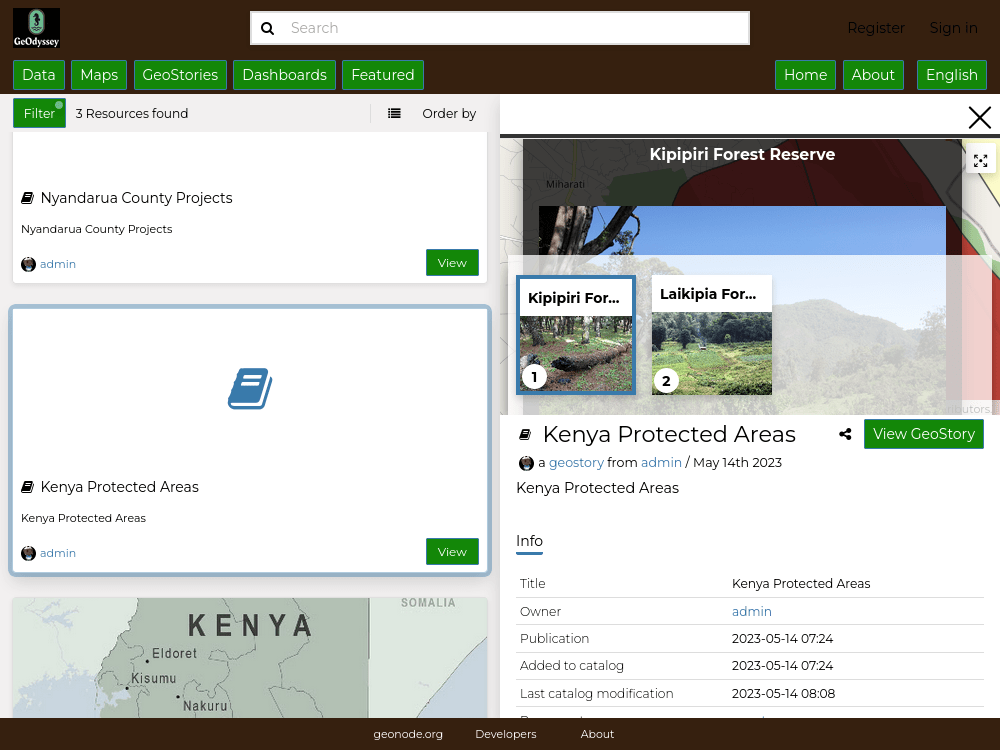The width and height of the screenshot is (1000, 750).
Task: Select the Laikipia Forest thumbnail
Action: [711, 335]
